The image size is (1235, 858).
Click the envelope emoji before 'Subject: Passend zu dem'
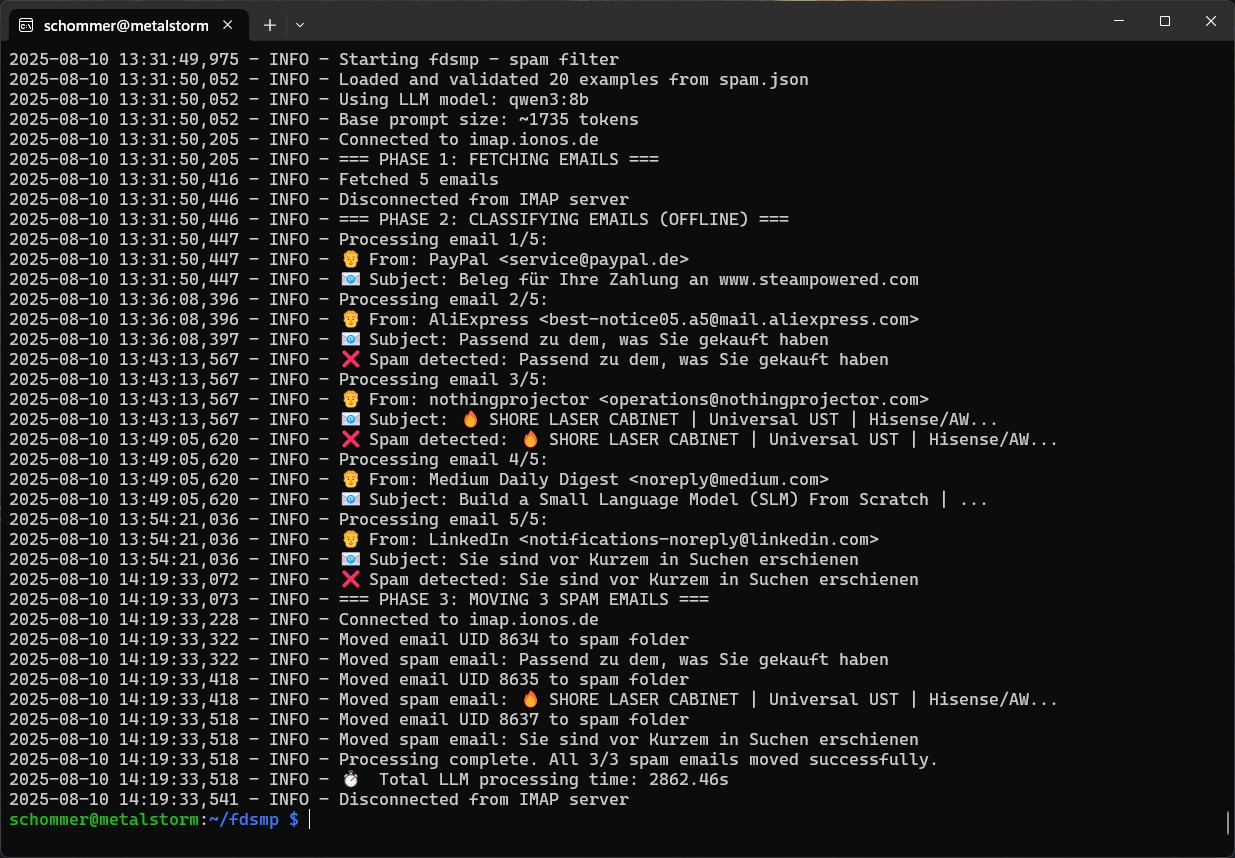pyautogui.click(x=349, y=339)
